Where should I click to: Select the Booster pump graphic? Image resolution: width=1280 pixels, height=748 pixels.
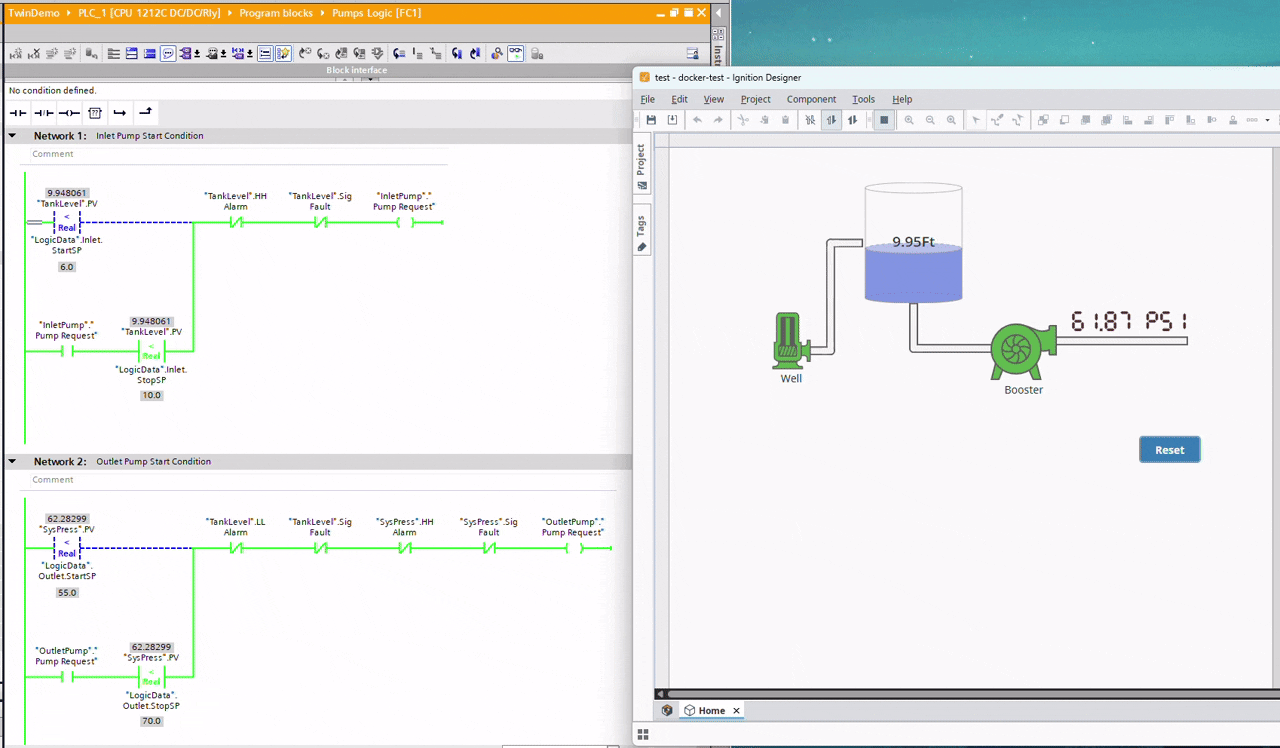coord(1023,351)
